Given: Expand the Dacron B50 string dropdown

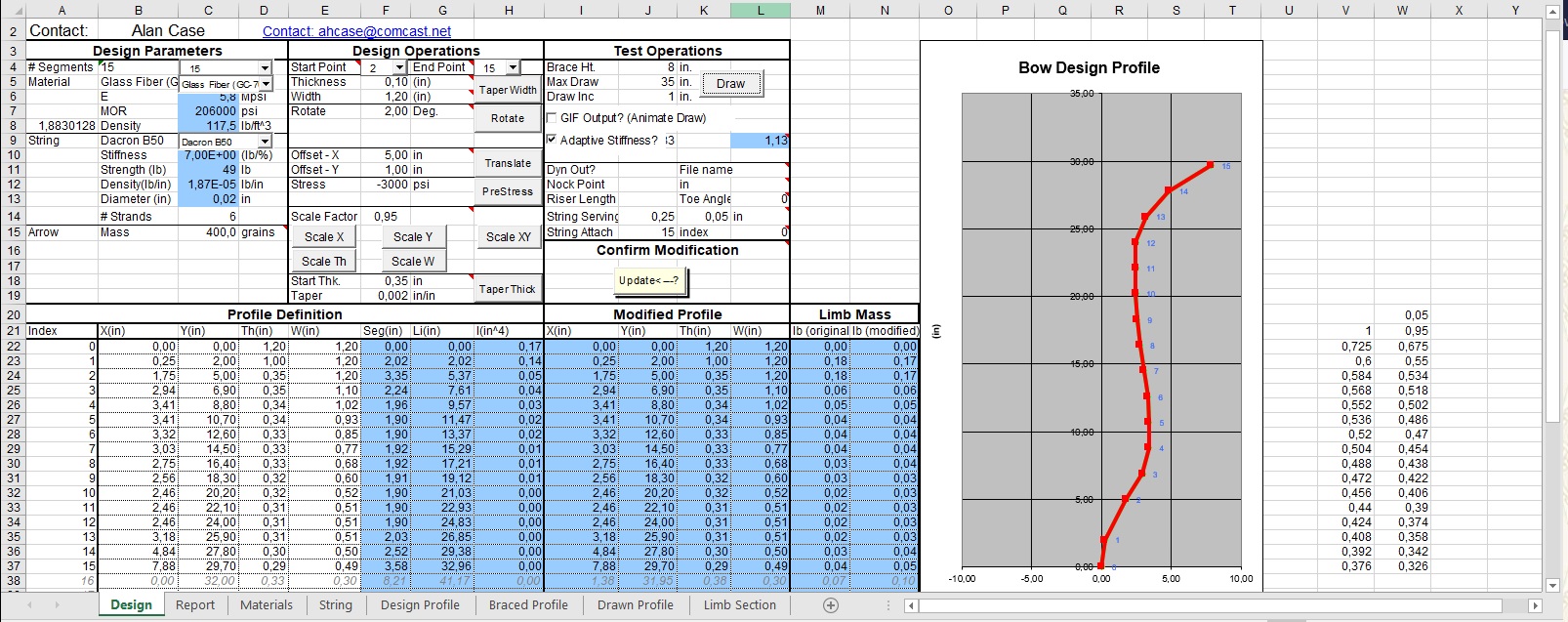Looking at the screenshot, I should [x=266, y=142].
